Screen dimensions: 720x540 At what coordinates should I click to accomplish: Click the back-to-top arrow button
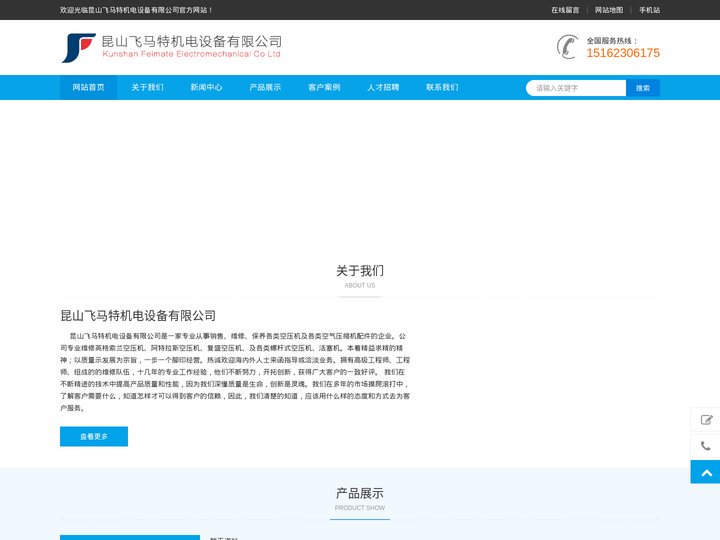[706, 472]
